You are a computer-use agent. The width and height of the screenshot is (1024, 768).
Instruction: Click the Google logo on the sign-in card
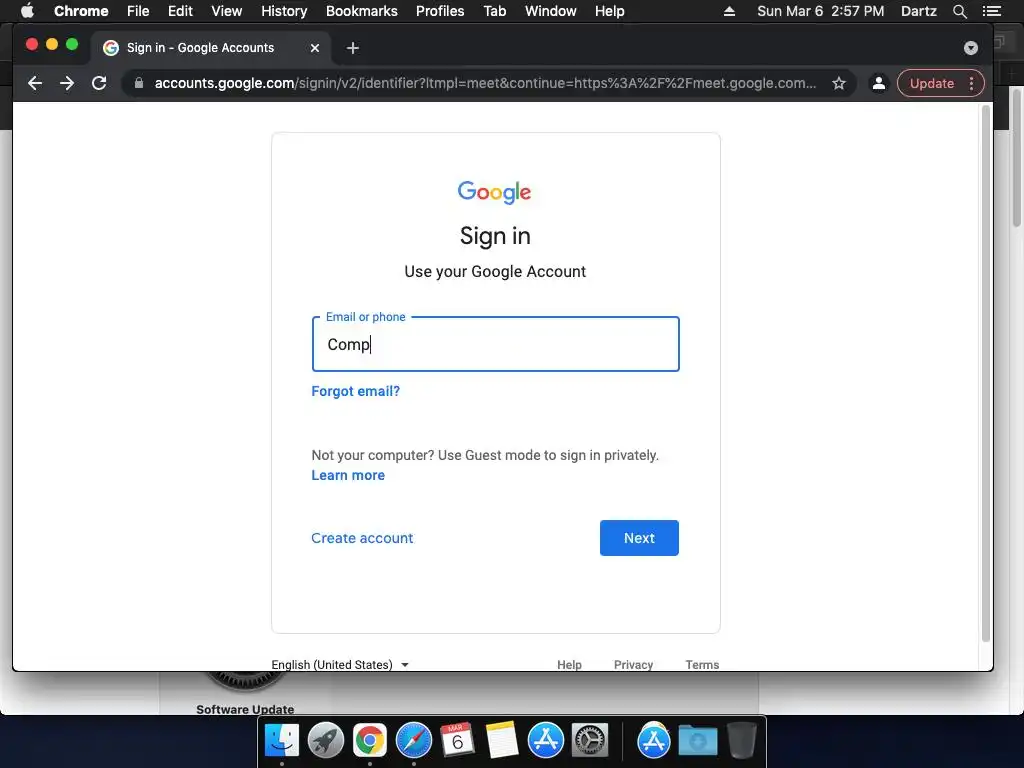[494, 192]
